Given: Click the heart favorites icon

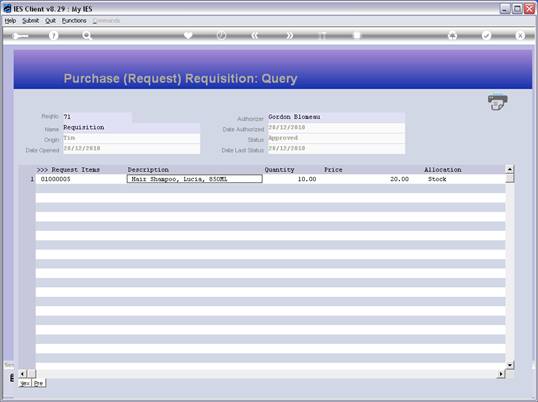Looking at the screenshot, I should pos(188,36).
